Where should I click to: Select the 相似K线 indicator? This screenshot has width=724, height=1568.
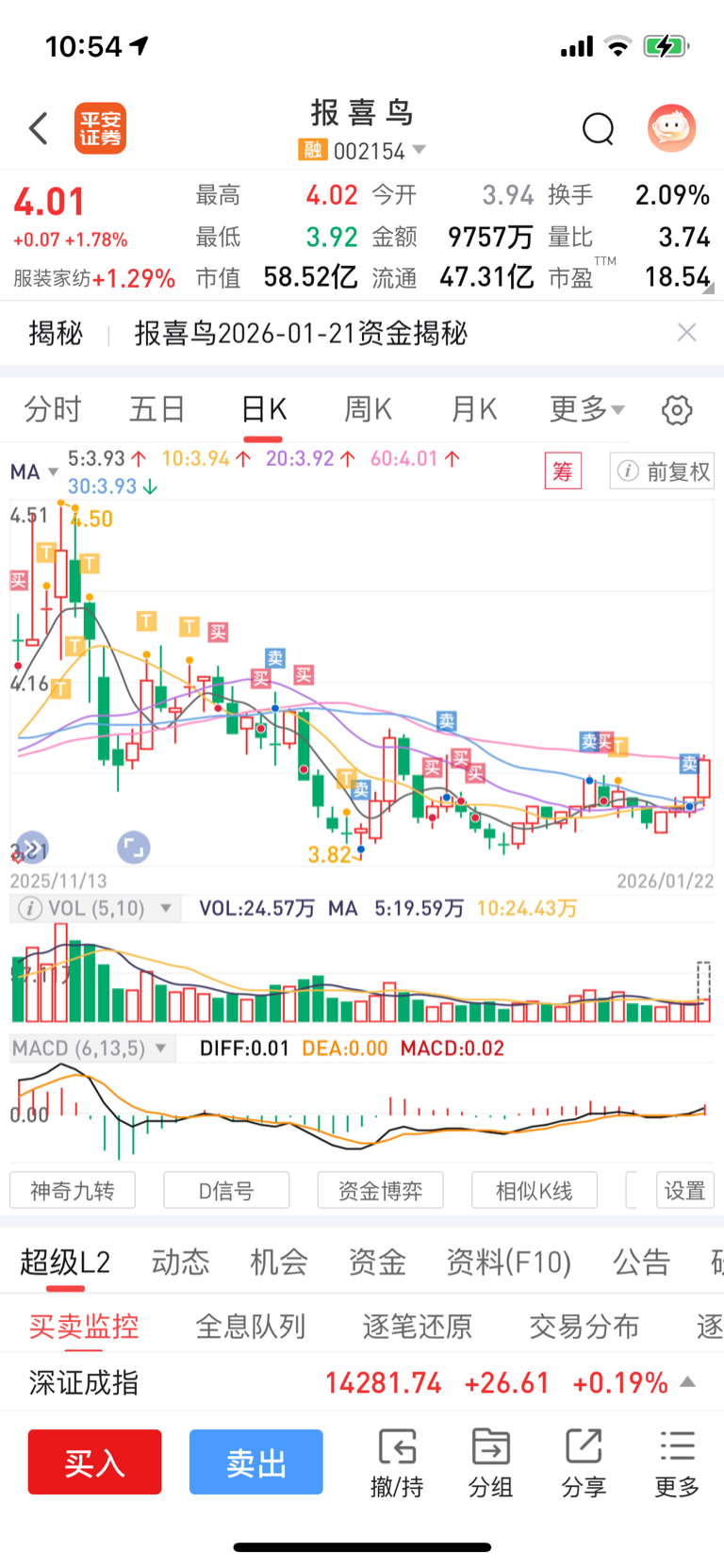point(535,1191)
